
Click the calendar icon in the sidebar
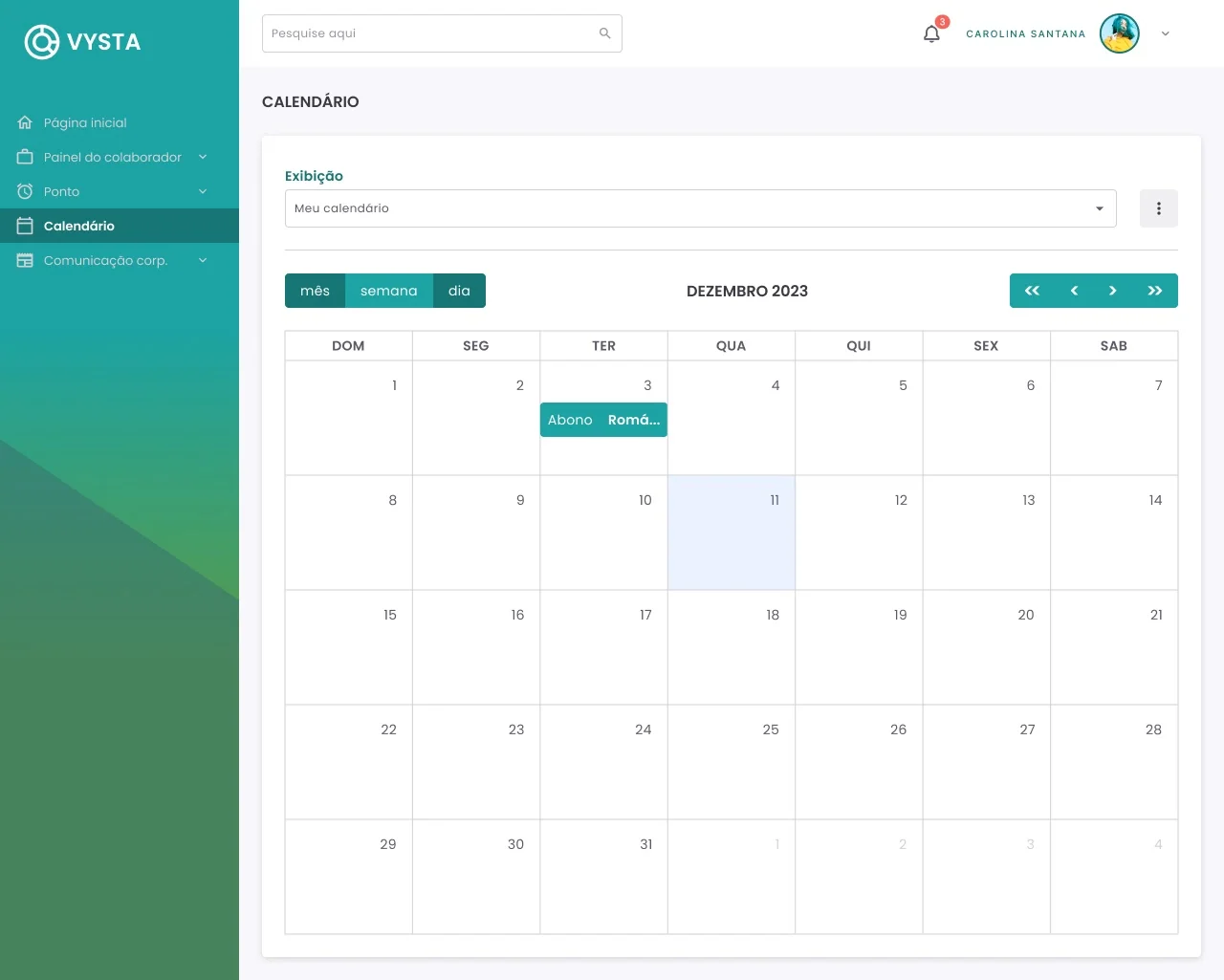(x=25, y=226)
